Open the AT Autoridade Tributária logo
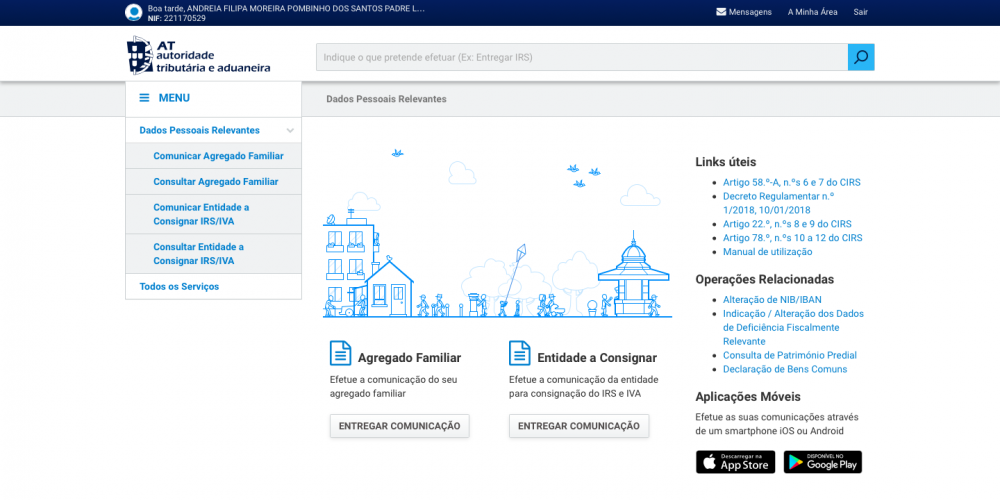Viewport: 1000px width, 500px height. pos(199,56)
